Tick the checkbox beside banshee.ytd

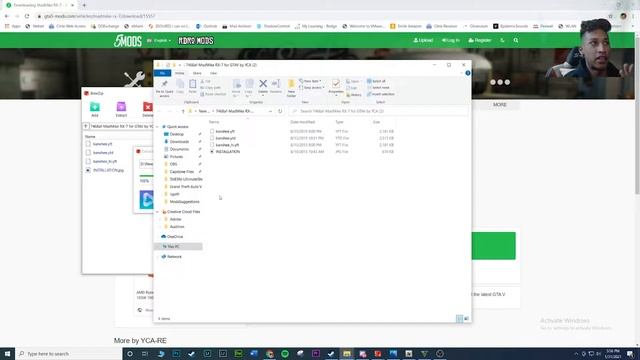(x=212, y=138)
